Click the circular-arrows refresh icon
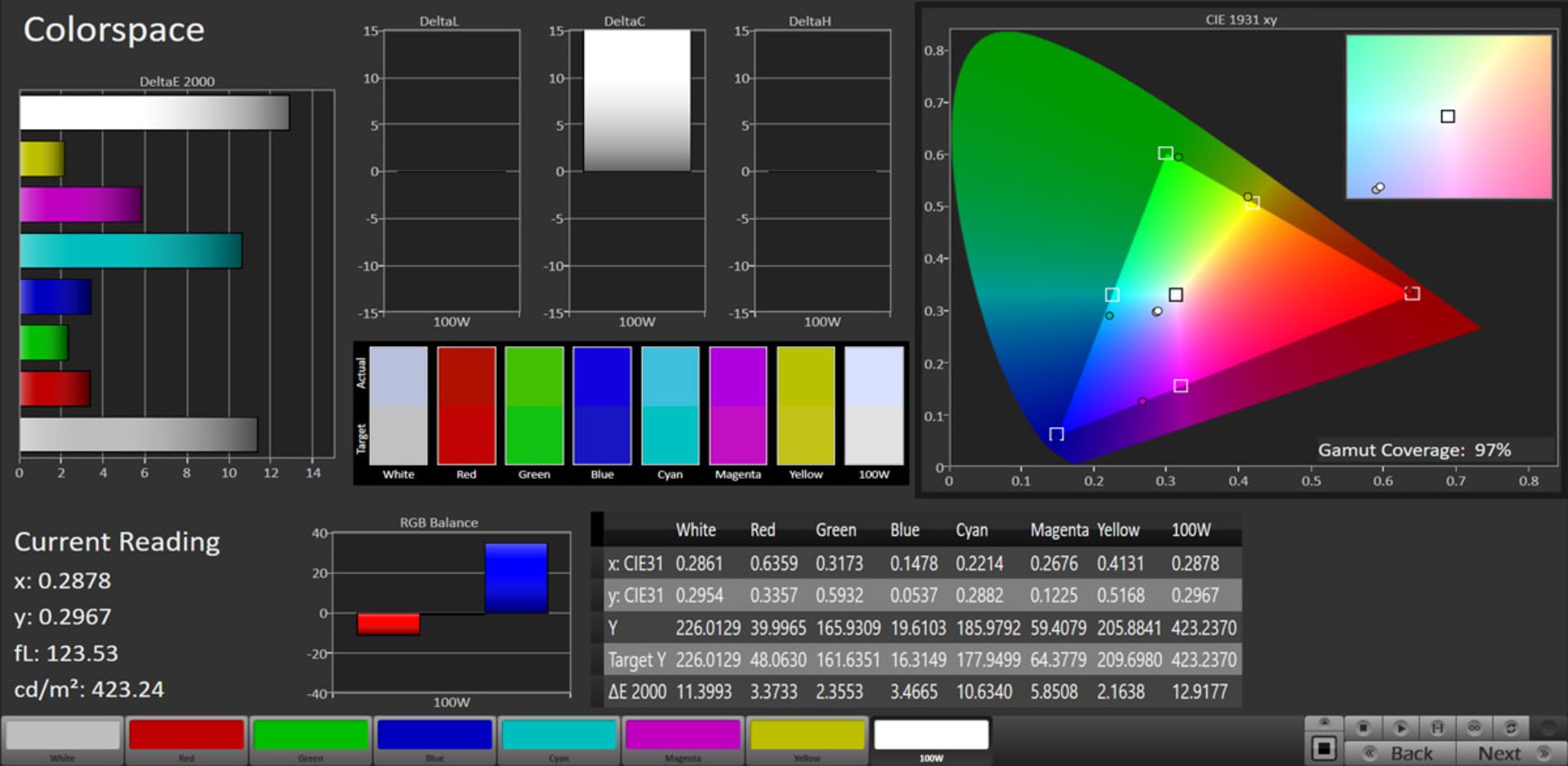 point(1511,727)
